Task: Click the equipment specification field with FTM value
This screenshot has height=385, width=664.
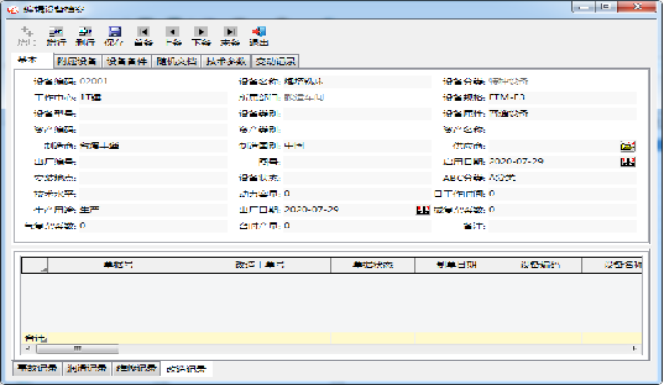Action: click(x=562, y=97)
